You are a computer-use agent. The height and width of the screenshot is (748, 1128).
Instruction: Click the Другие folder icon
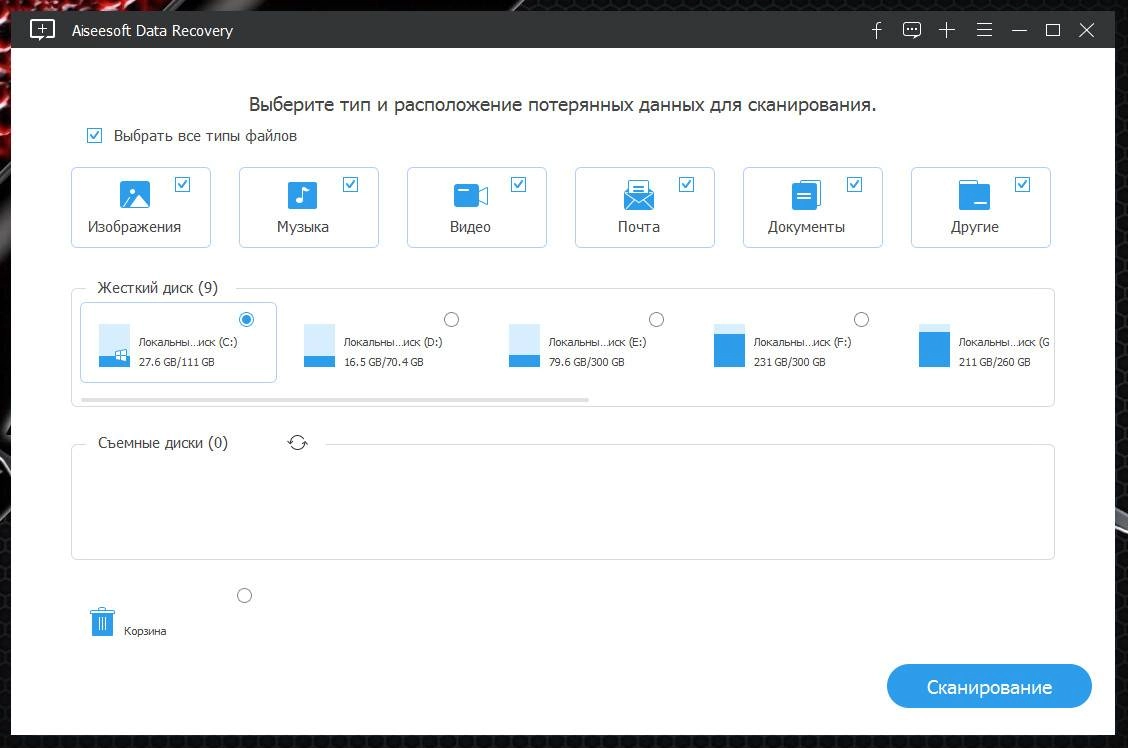point(974,195)
